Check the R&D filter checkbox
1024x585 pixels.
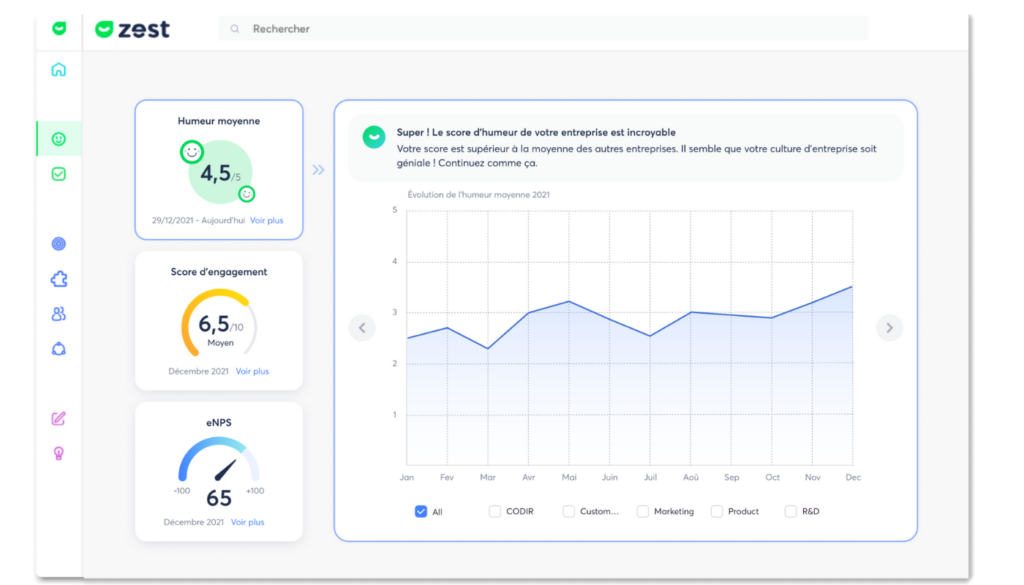tap(791, 511)
